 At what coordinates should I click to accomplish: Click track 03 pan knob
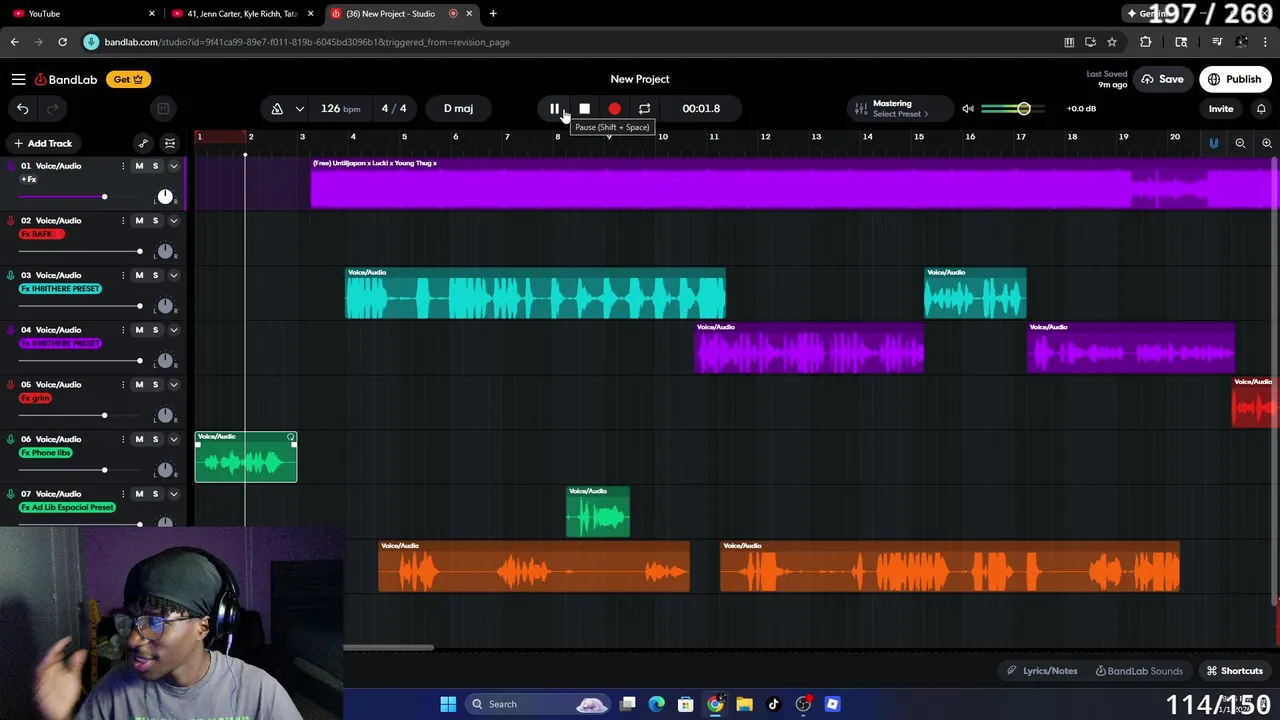point(165,306)
